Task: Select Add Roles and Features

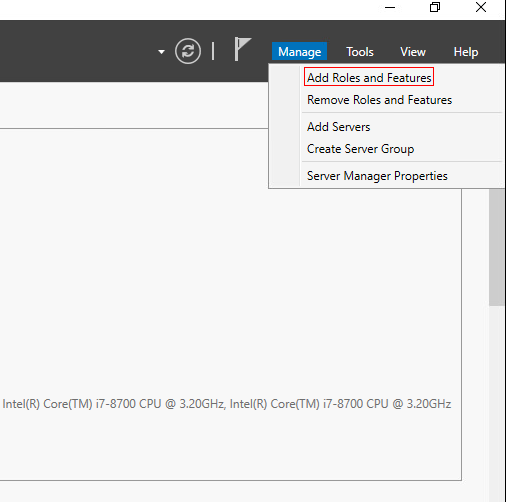Action: (x=369, y=77)
